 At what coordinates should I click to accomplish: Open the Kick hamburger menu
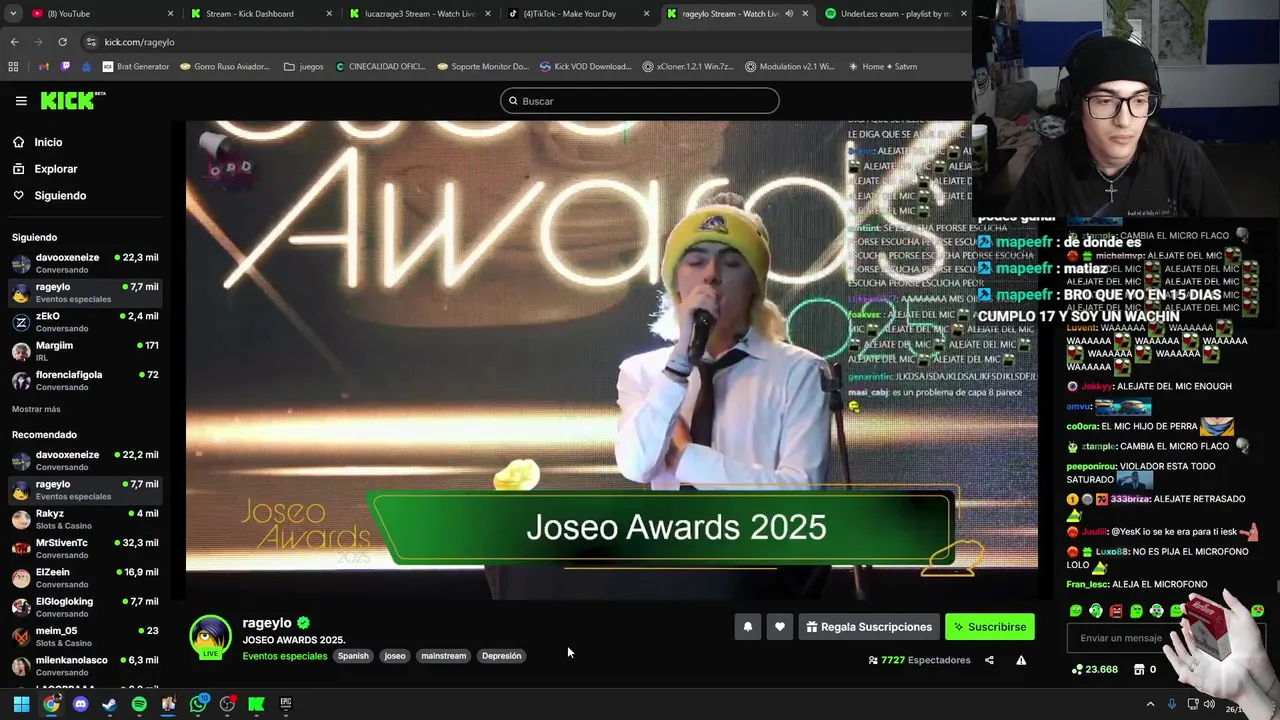click(x=21, y=101)
